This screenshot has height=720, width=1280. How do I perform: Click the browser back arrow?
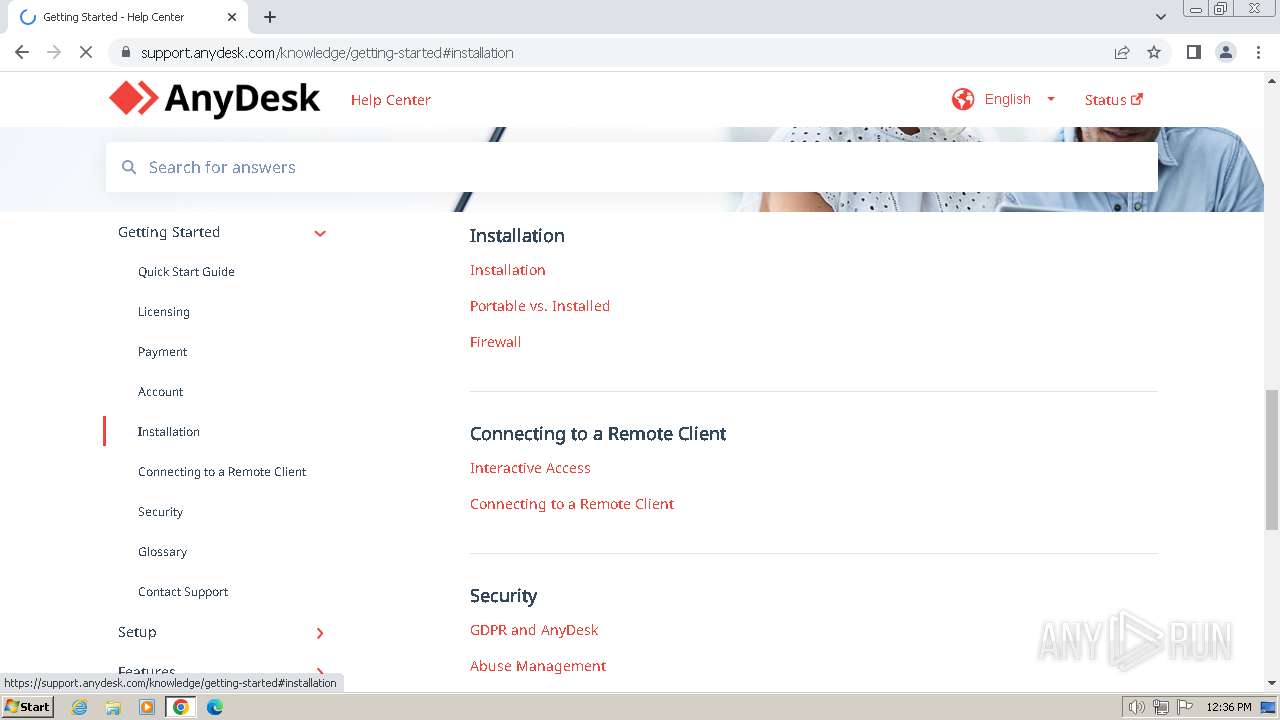[22, 52]
